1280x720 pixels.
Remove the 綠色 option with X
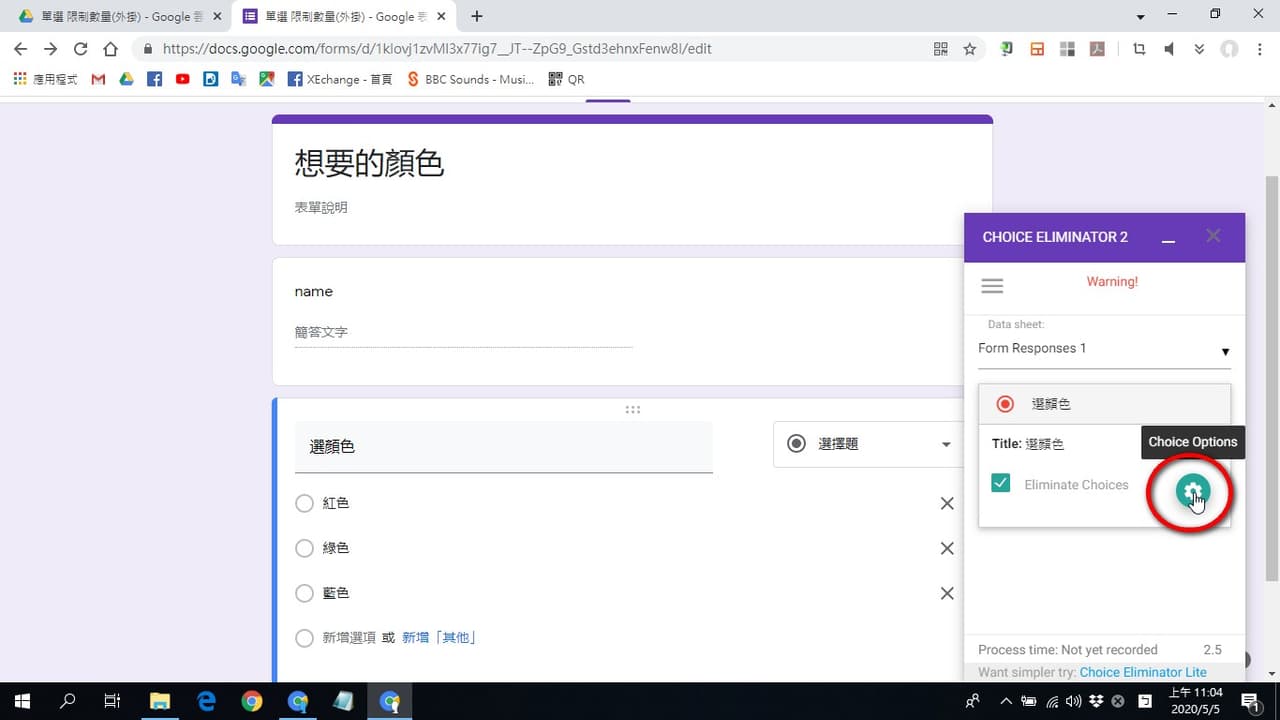[x=947, y=548]
